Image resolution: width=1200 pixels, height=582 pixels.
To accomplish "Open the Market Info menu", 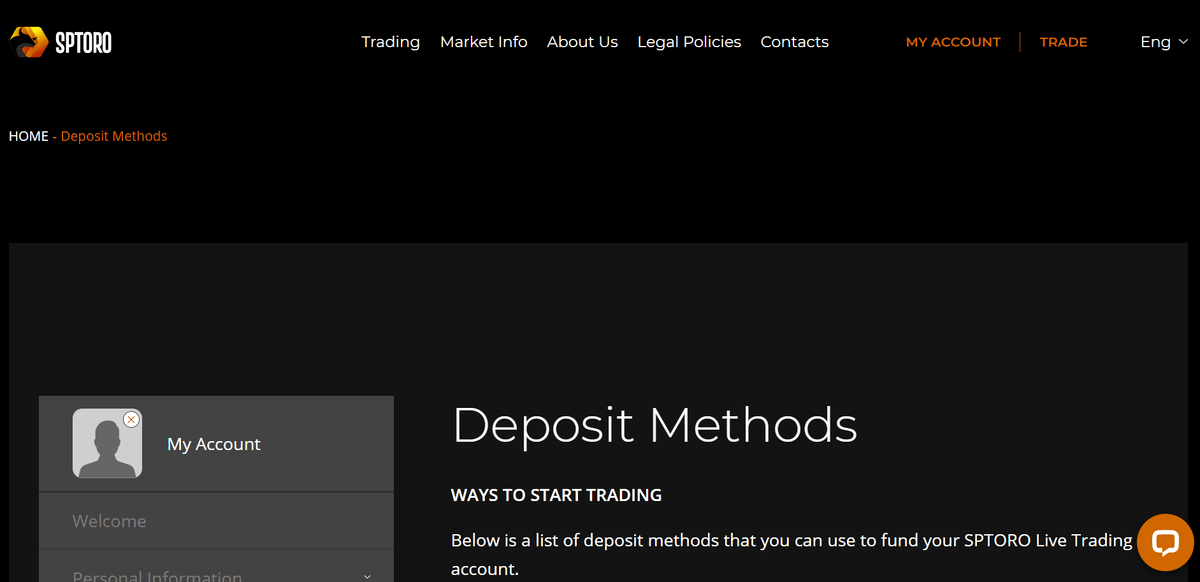I will click(483, 42).
